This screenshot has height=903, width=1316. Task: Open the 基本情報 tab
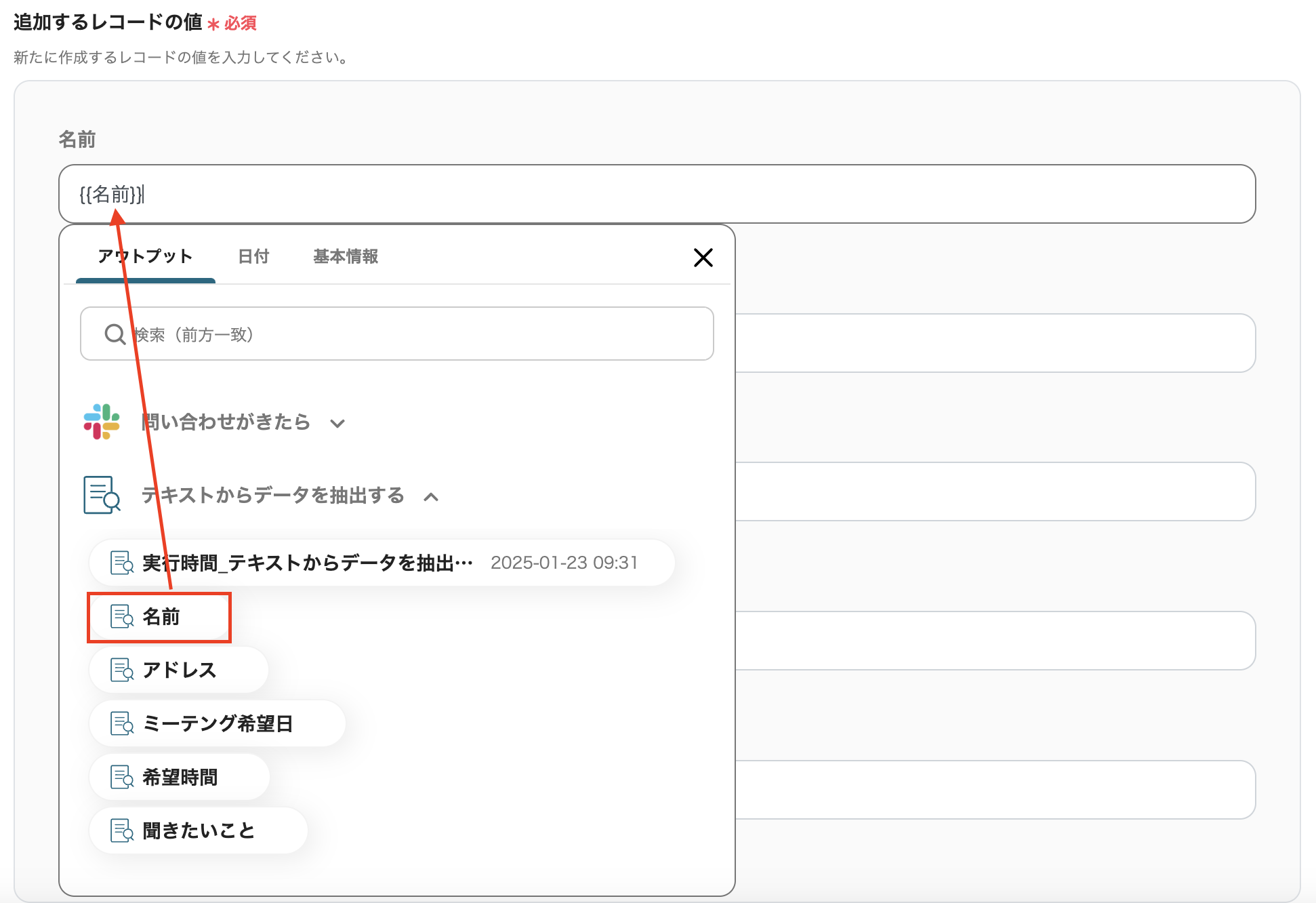coord(345,256)
